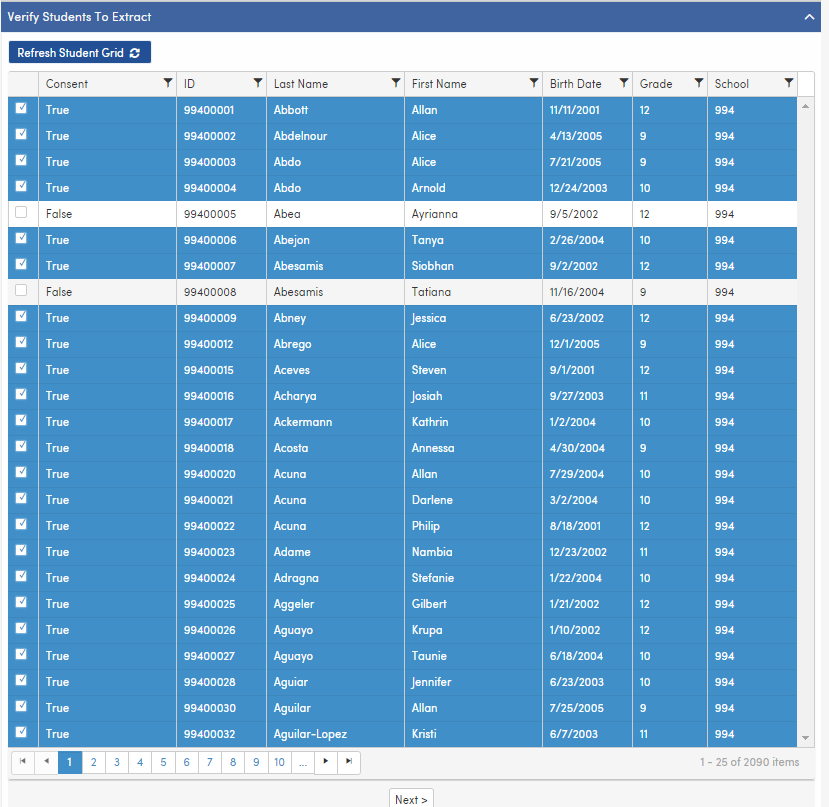Viewport: 829px width, 807px height.
Task: Go to page 5 of the student list
Action: tap(163, 762)
